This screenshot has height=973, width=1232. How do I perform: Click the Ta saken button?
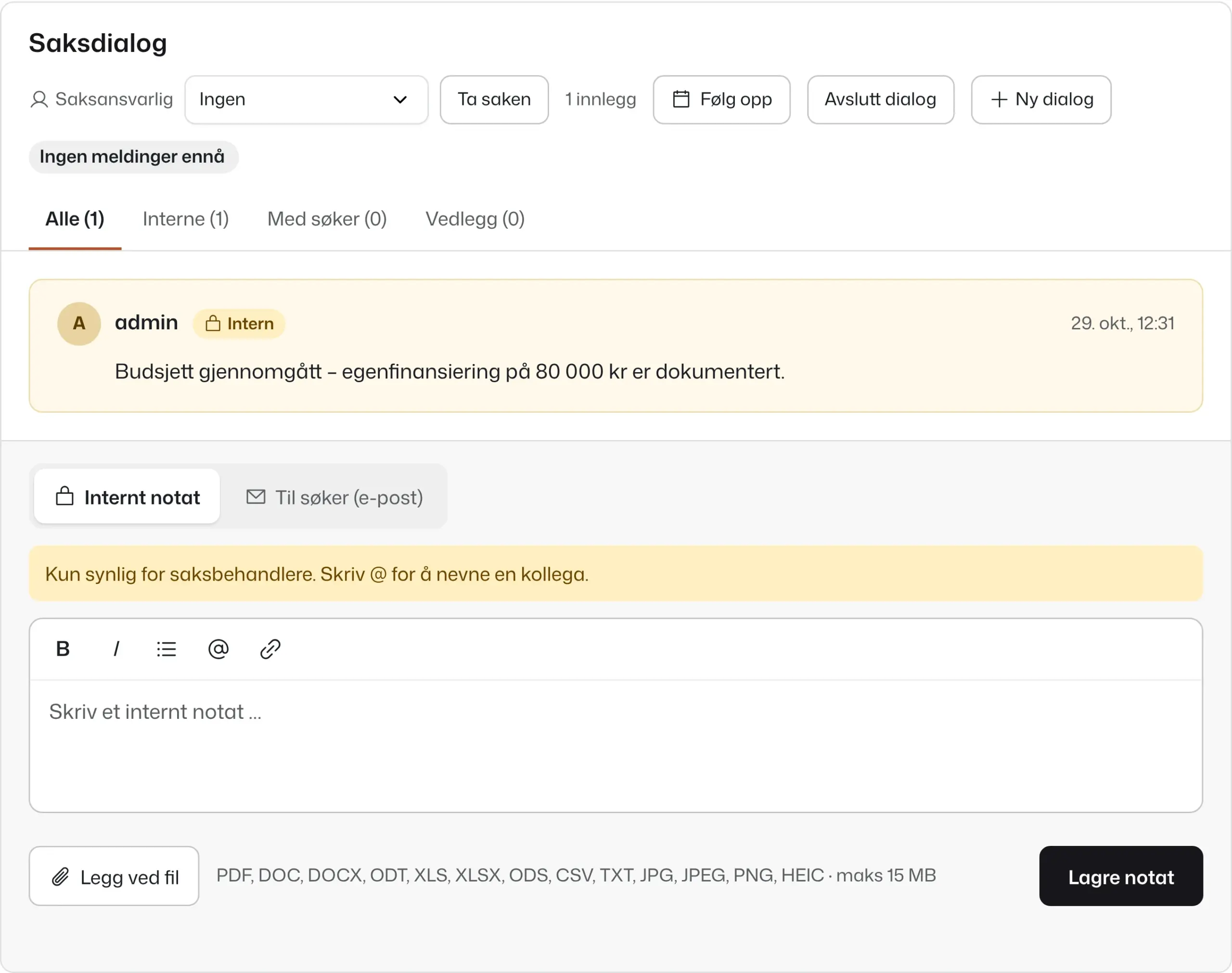494,100
